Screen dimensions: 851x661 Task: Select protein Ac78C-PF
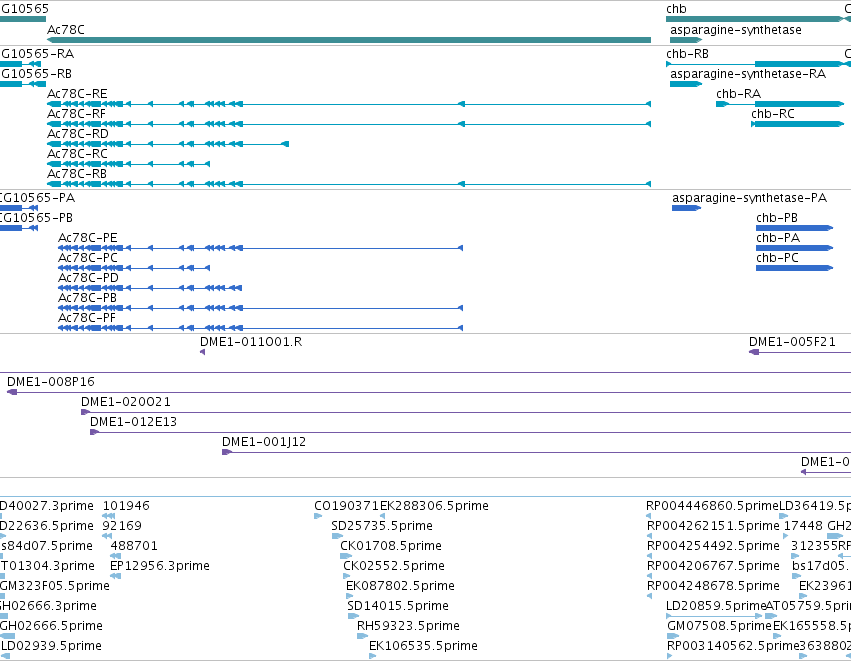point(261,328)
